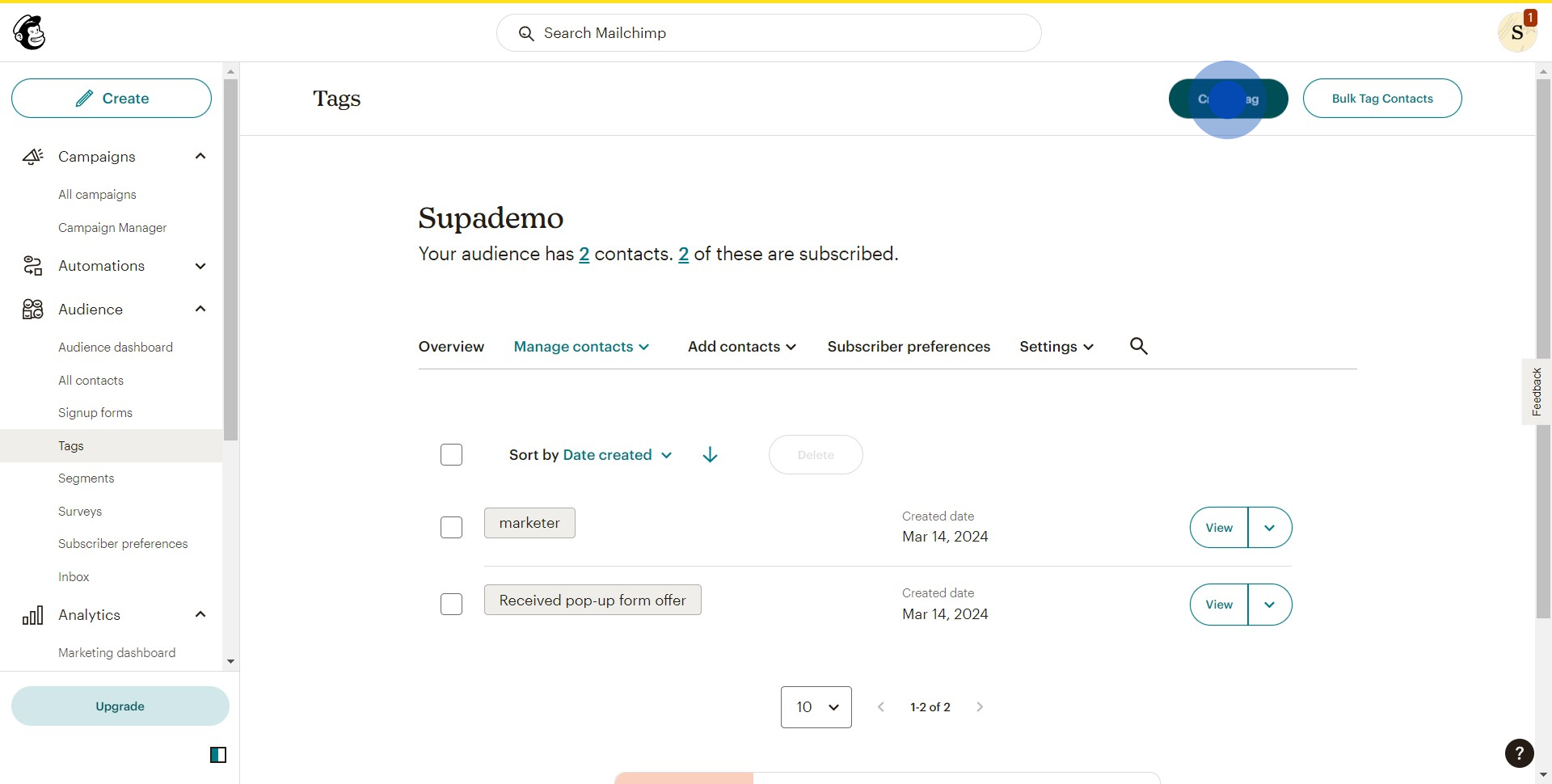This screenshot has height=784, width=1552.
Task: Open the Campaigns megaphone icon
Action: [32, 156]
